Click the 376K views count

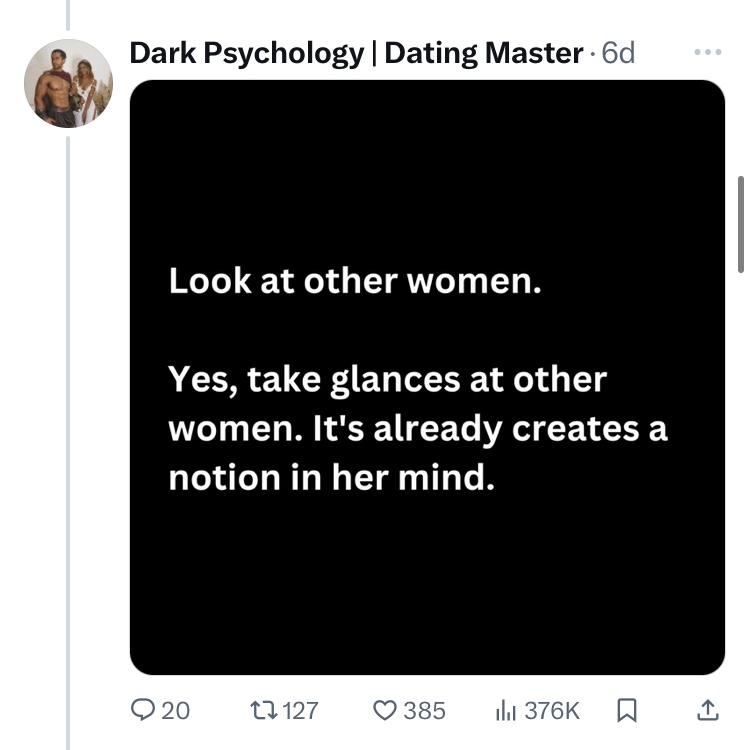[551, 710]
